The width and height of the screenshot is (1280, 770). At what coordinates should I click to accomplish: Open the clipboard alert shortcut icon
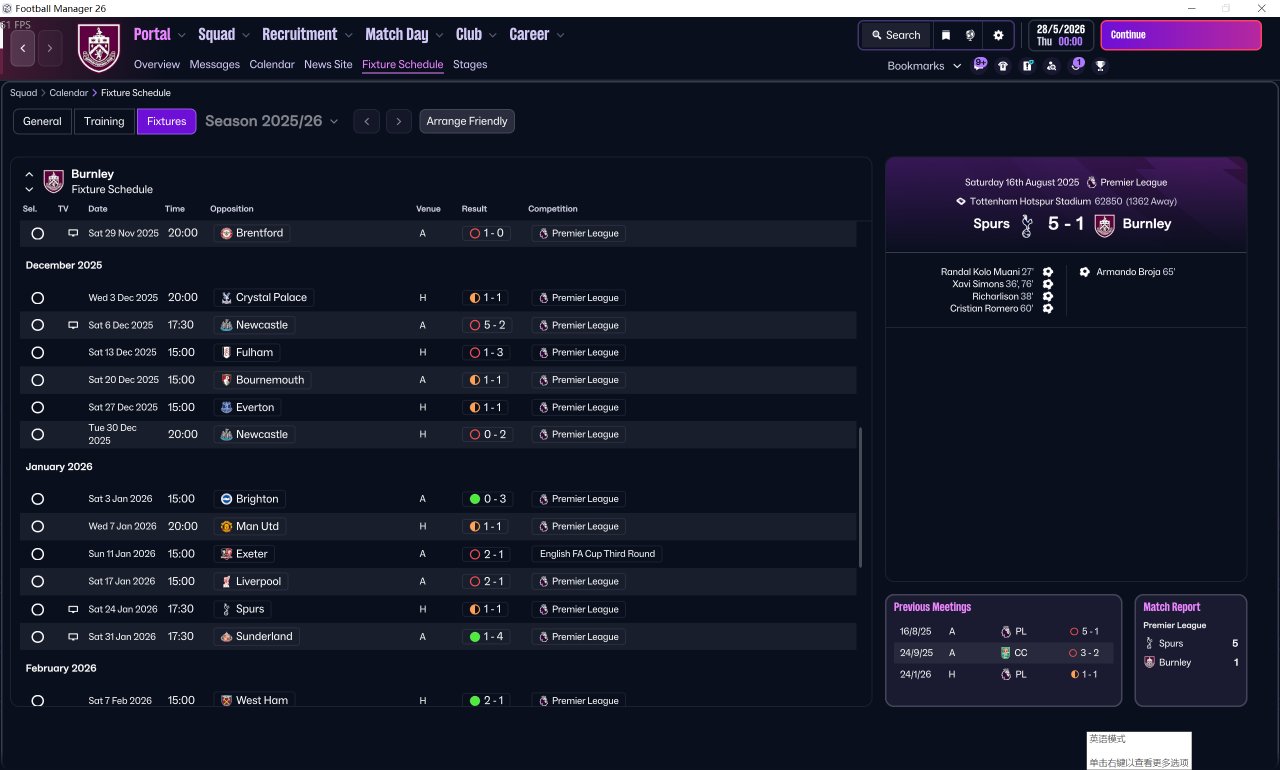pyautogui.click(x=1027, y=66)
